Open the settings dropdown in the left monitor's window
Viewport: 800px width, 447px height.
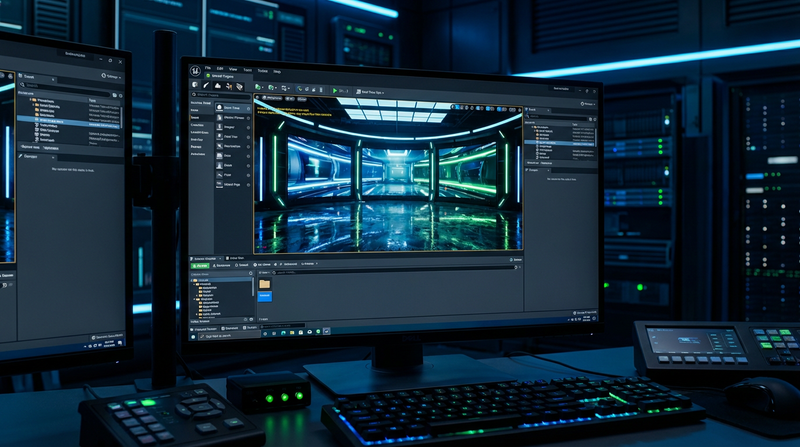(111, 77)
